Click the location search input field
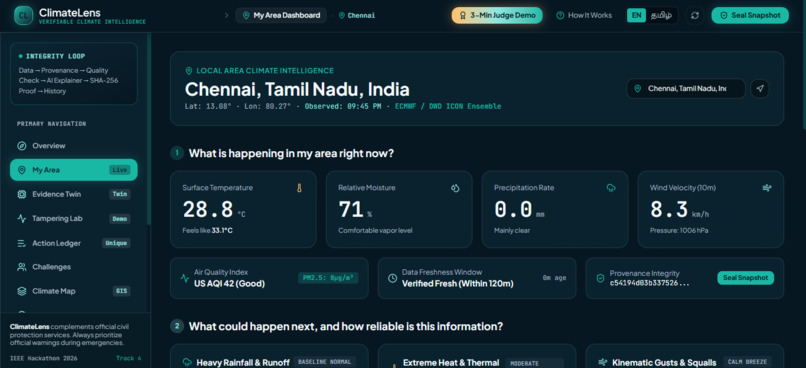This screenshot has width=806, height=368. coord(686,88)
